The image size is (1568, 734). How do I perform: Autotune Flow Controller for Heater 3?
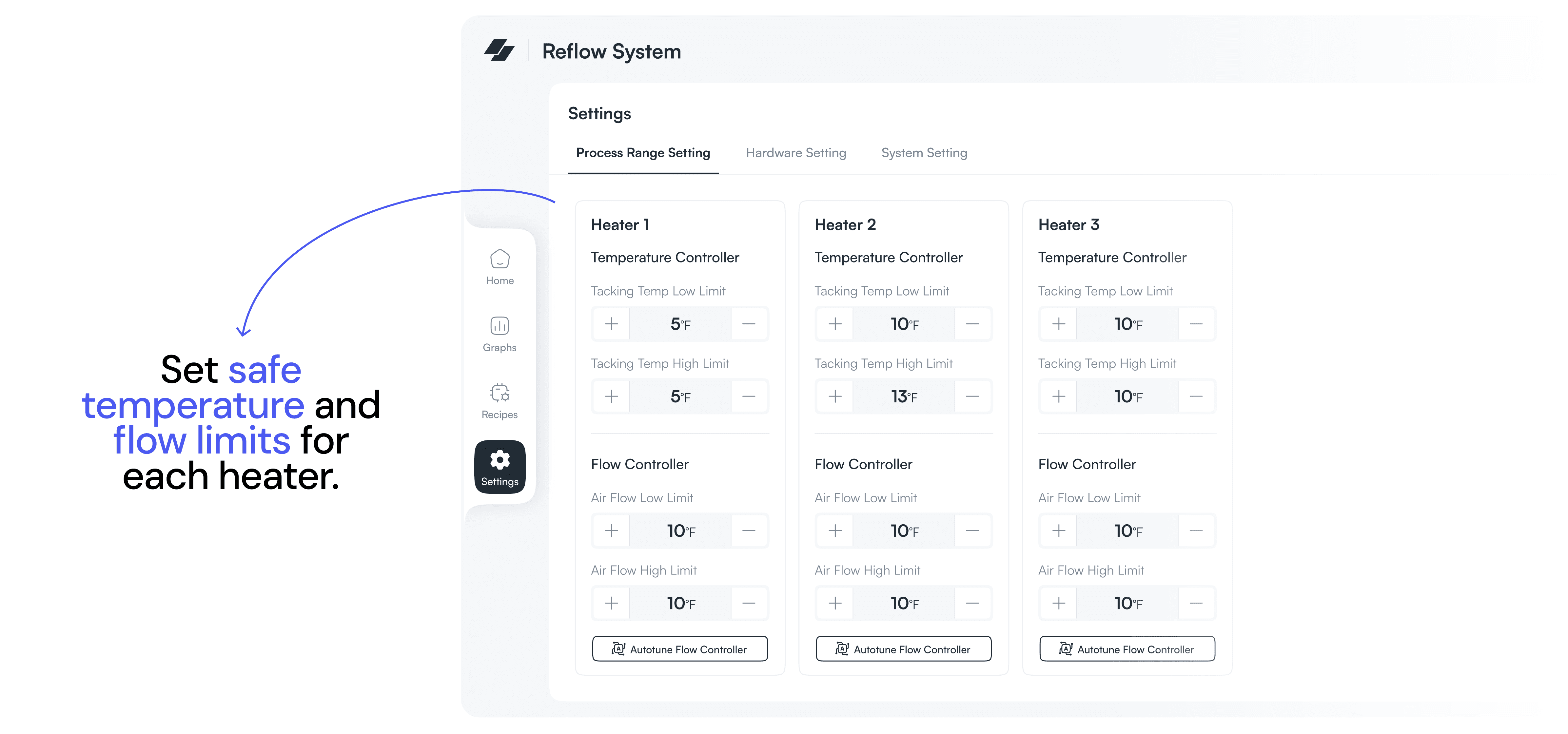click(x=1127, y=649)
